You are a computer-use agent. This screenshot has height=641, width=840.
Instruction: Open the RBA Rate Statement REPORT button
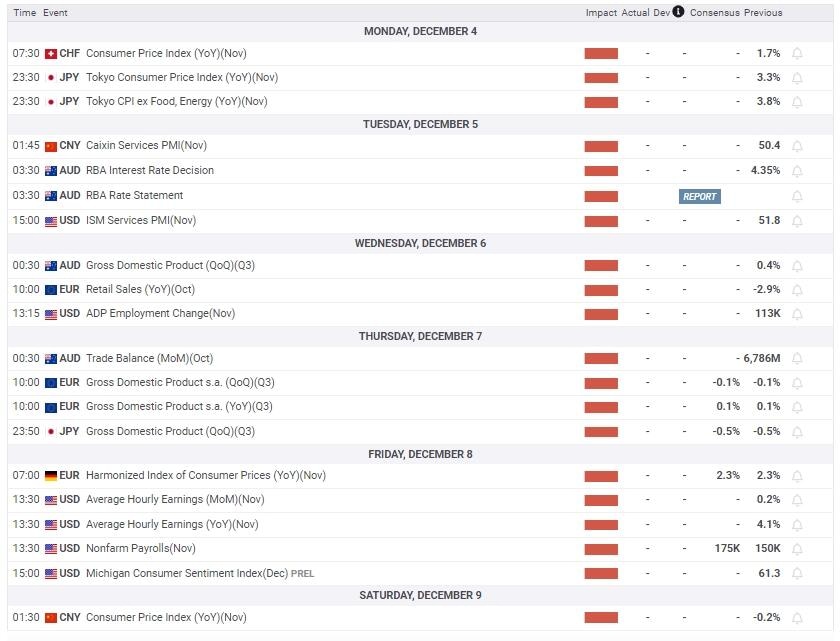(700, 197)
